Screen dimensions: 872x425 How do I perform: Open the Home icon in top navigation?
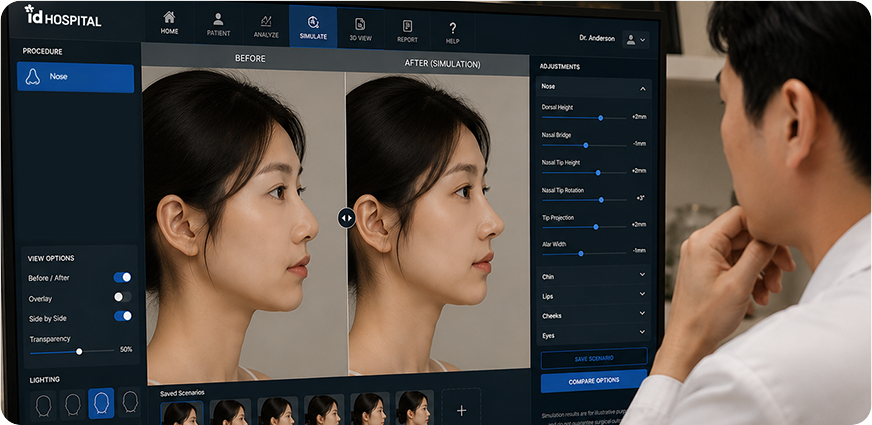click(x=170, y=18)
